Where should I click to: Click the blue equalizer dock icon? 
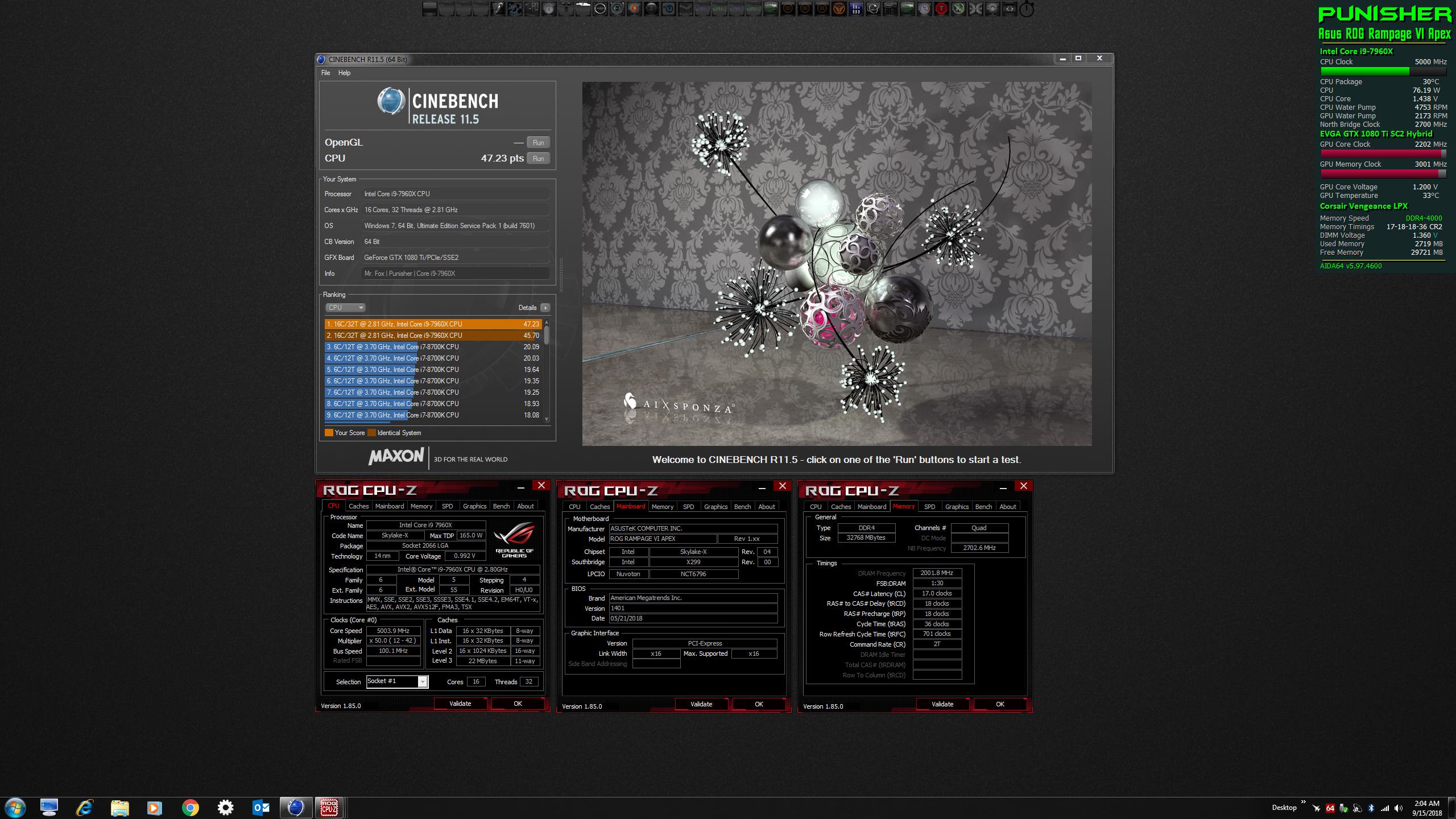856,9
